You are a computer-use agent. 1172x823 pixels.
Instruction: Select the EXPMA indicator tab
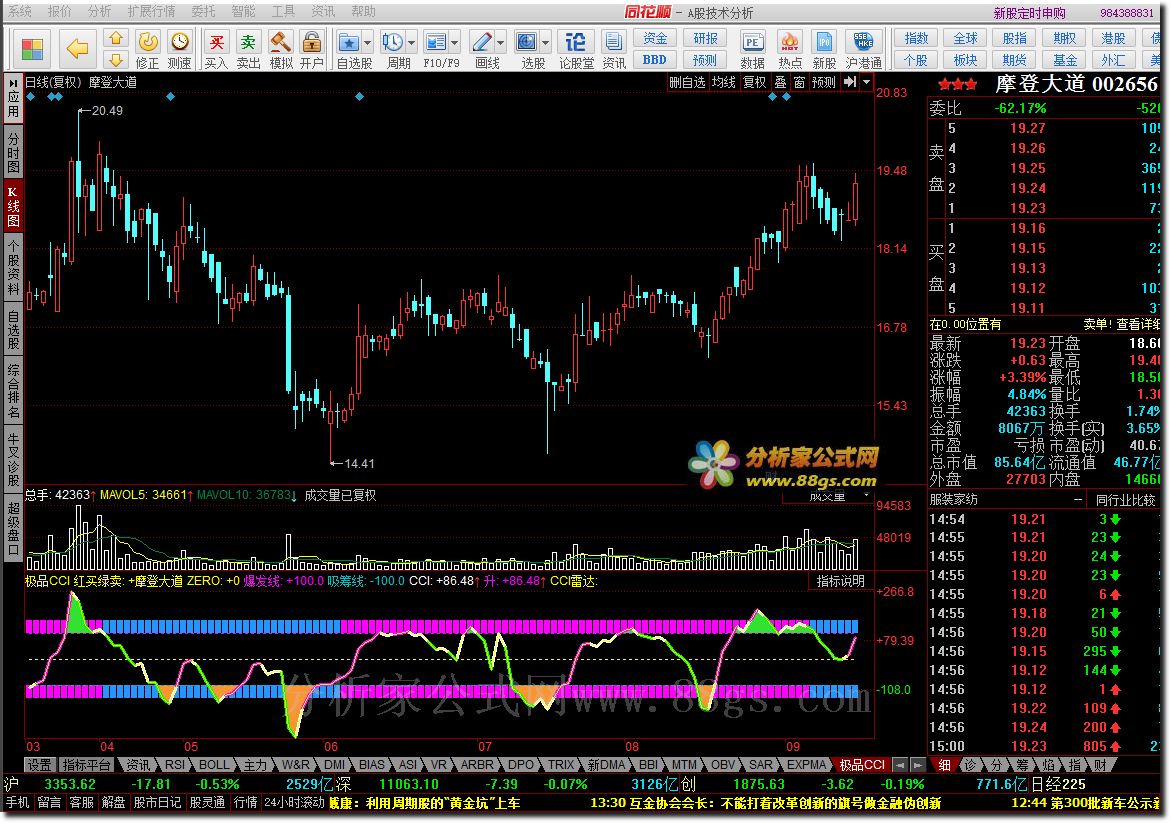pyautogui.click(x=806, y=765)
